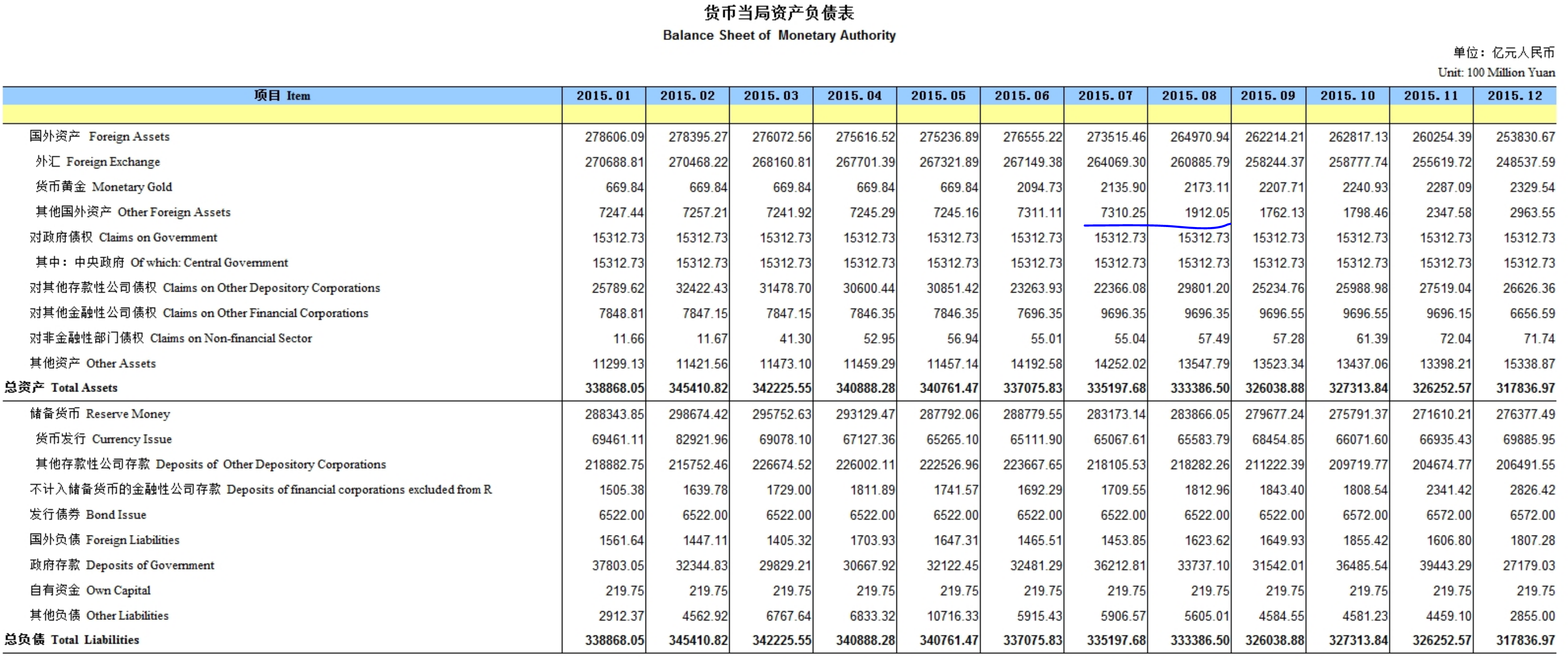
Task: Click the 2015.01 column header
Action: [603, 95]
